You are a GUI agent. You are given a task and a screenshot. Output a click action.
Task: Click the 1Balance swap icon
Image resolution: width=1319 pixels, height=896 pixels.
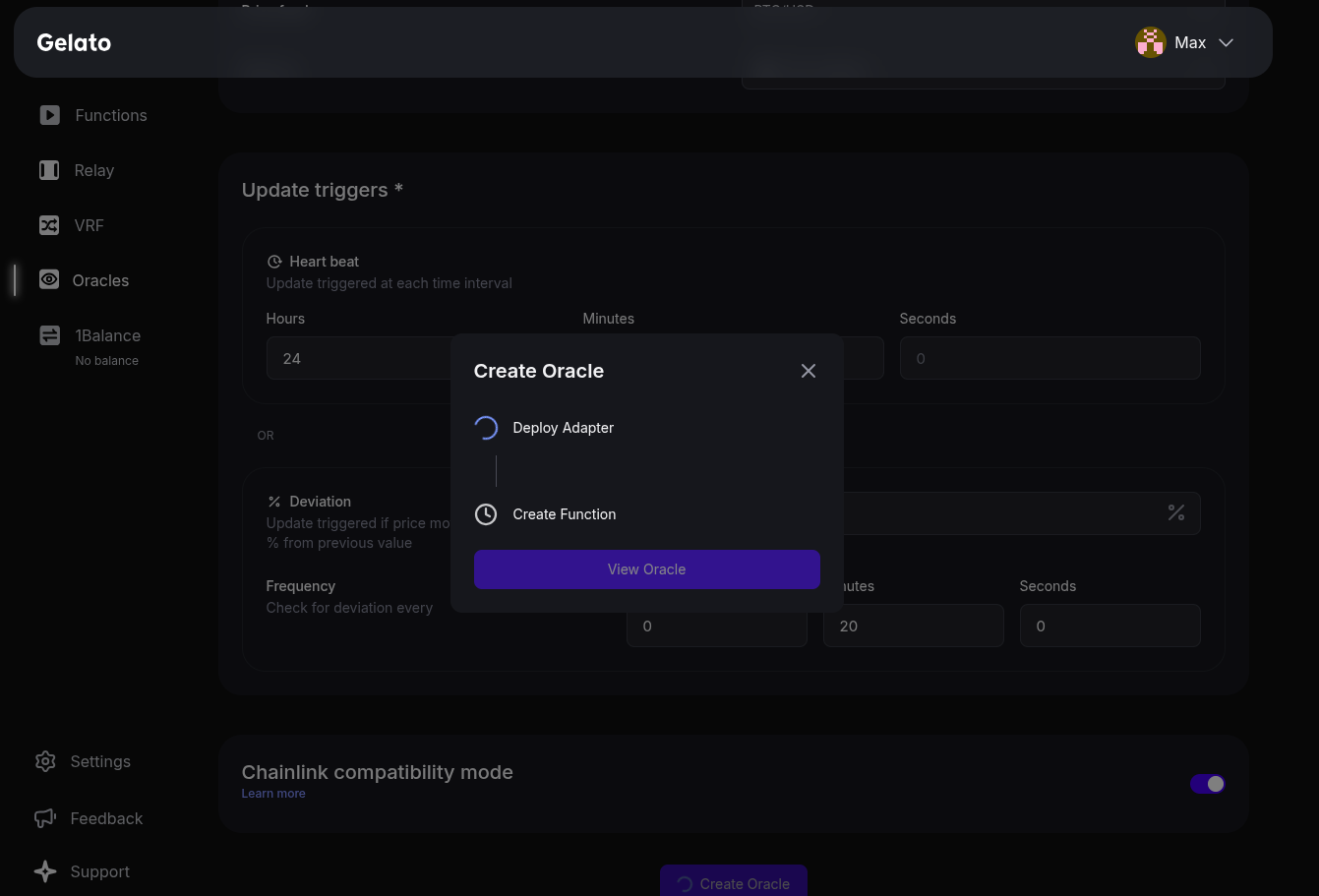(49, 335)
